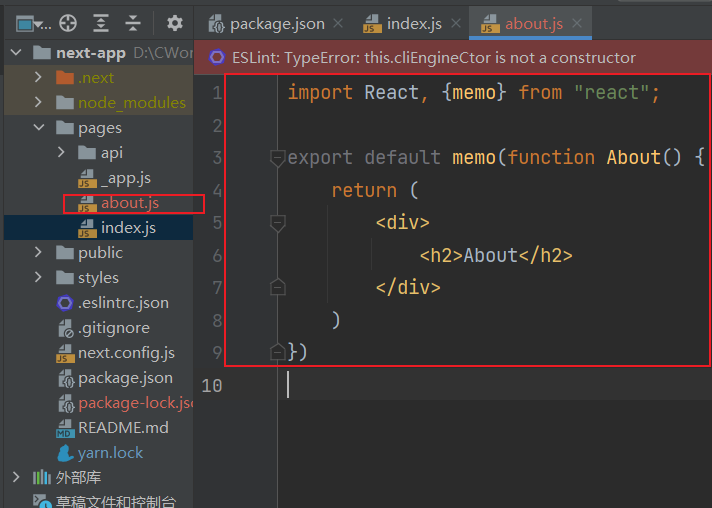Toggle the fold end marker on line 7
712x508 pixels.
click(277, 287)
